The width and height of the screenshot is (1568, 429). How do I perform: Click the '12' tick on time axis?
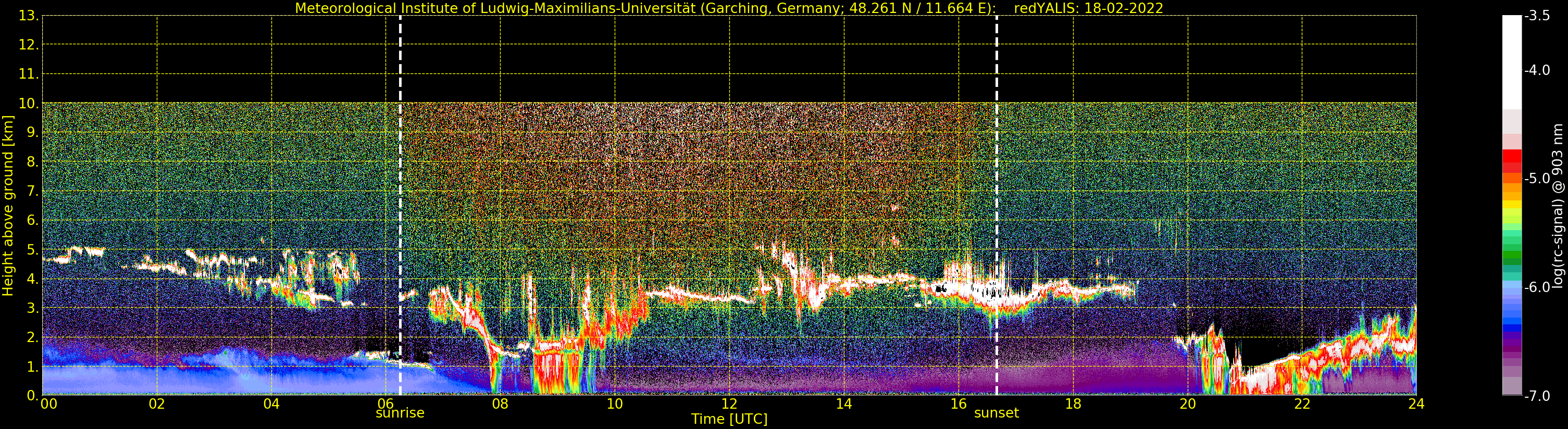pos(729,404)
